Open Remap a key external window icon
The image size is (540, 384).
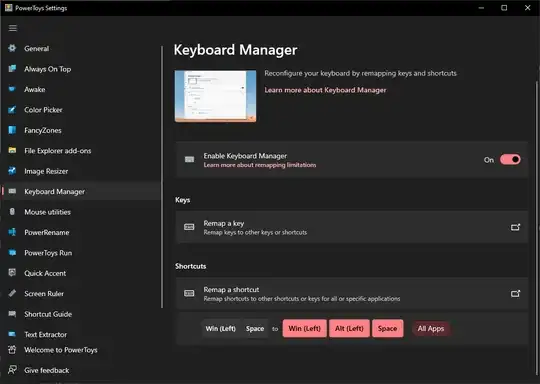515,227
